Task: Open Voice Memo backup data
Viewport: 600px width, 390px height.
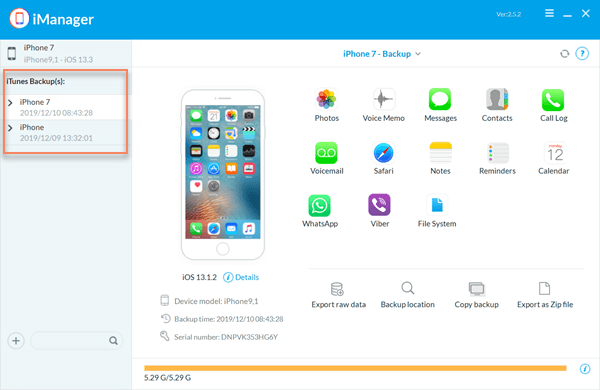Action: tap(383, 104)
